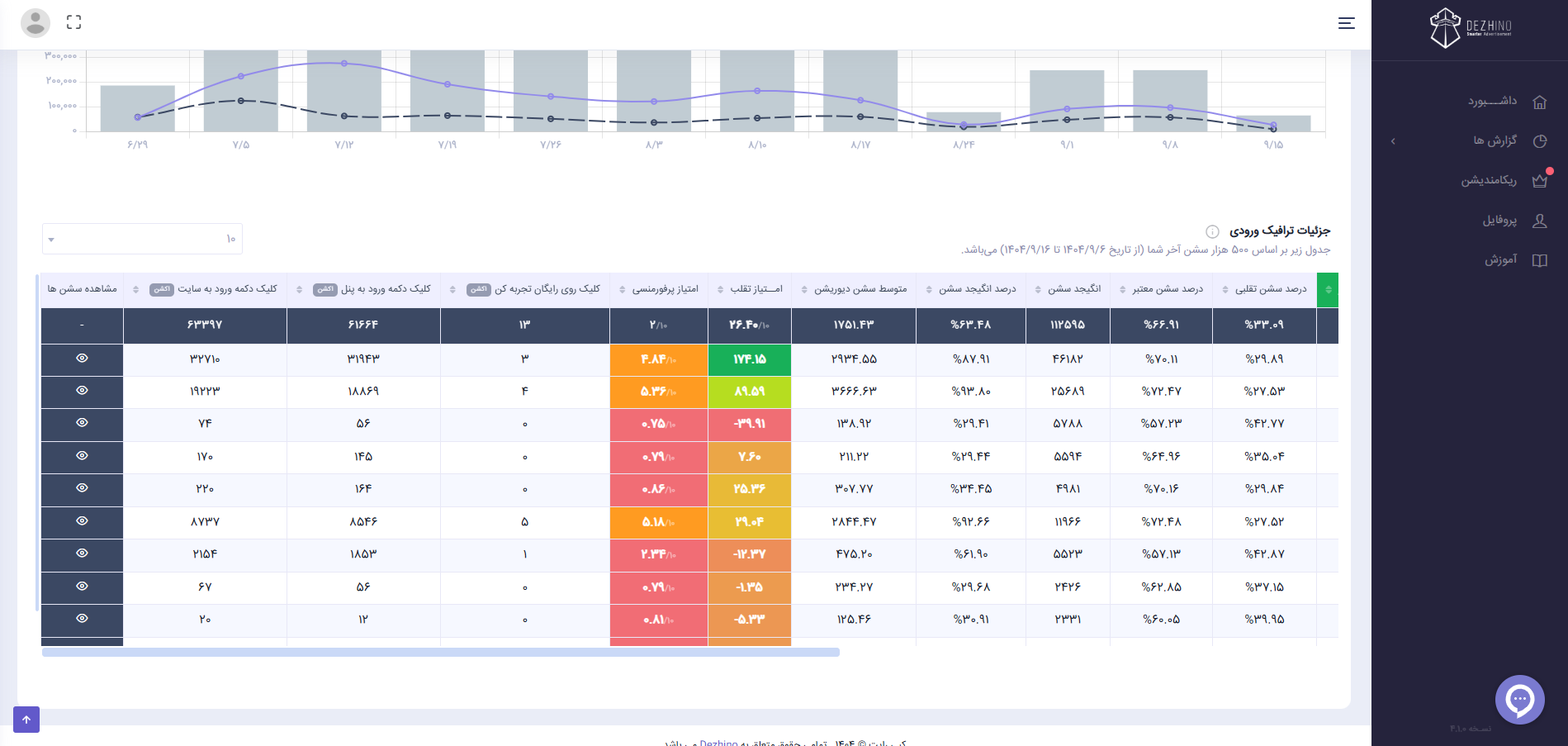The image size is (1568, 746).
Task: Open the fullscreen toggle icon
Action: [x=73, y=22]
